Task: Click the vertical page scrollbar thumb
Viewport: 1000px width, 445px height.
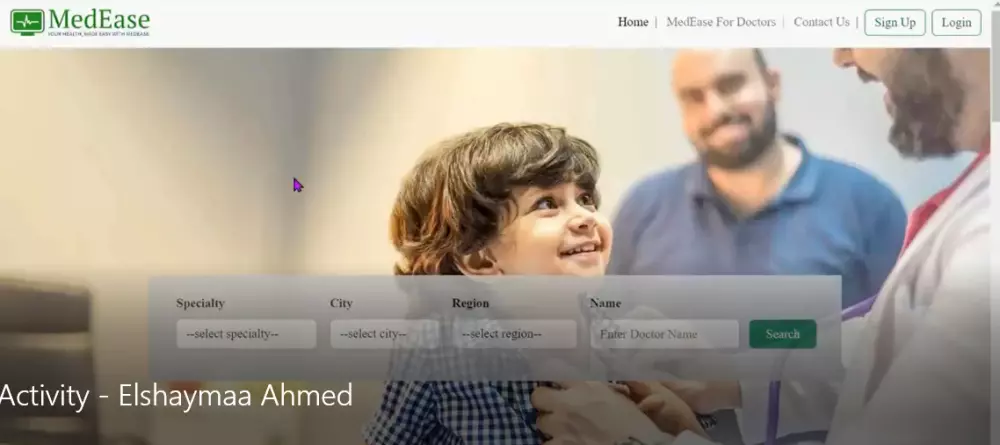Action: tap(996, 64)
